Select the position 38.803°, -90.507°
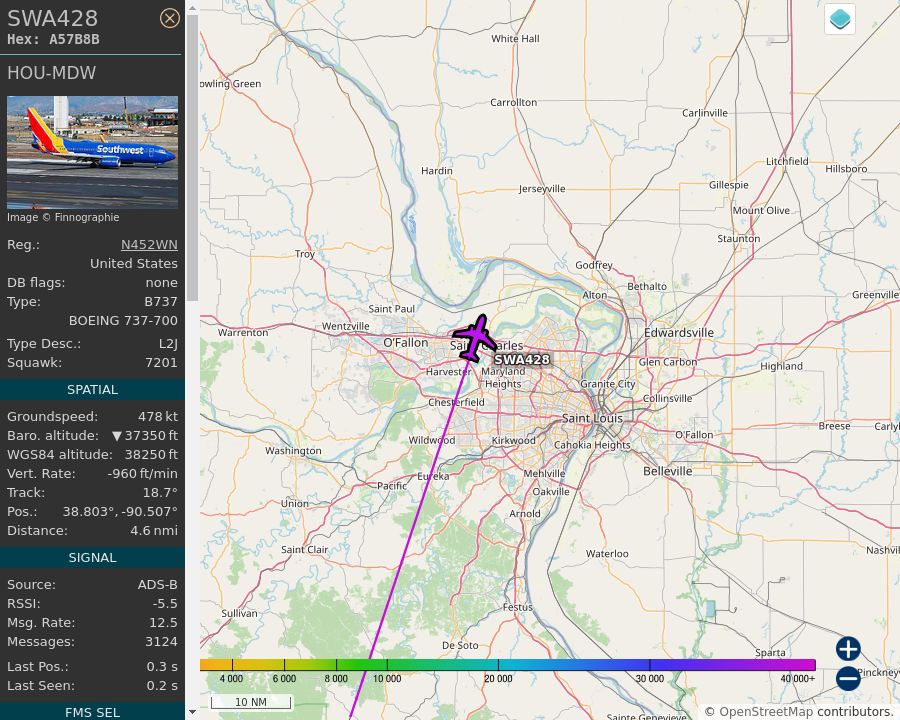 tap(120, 512)
